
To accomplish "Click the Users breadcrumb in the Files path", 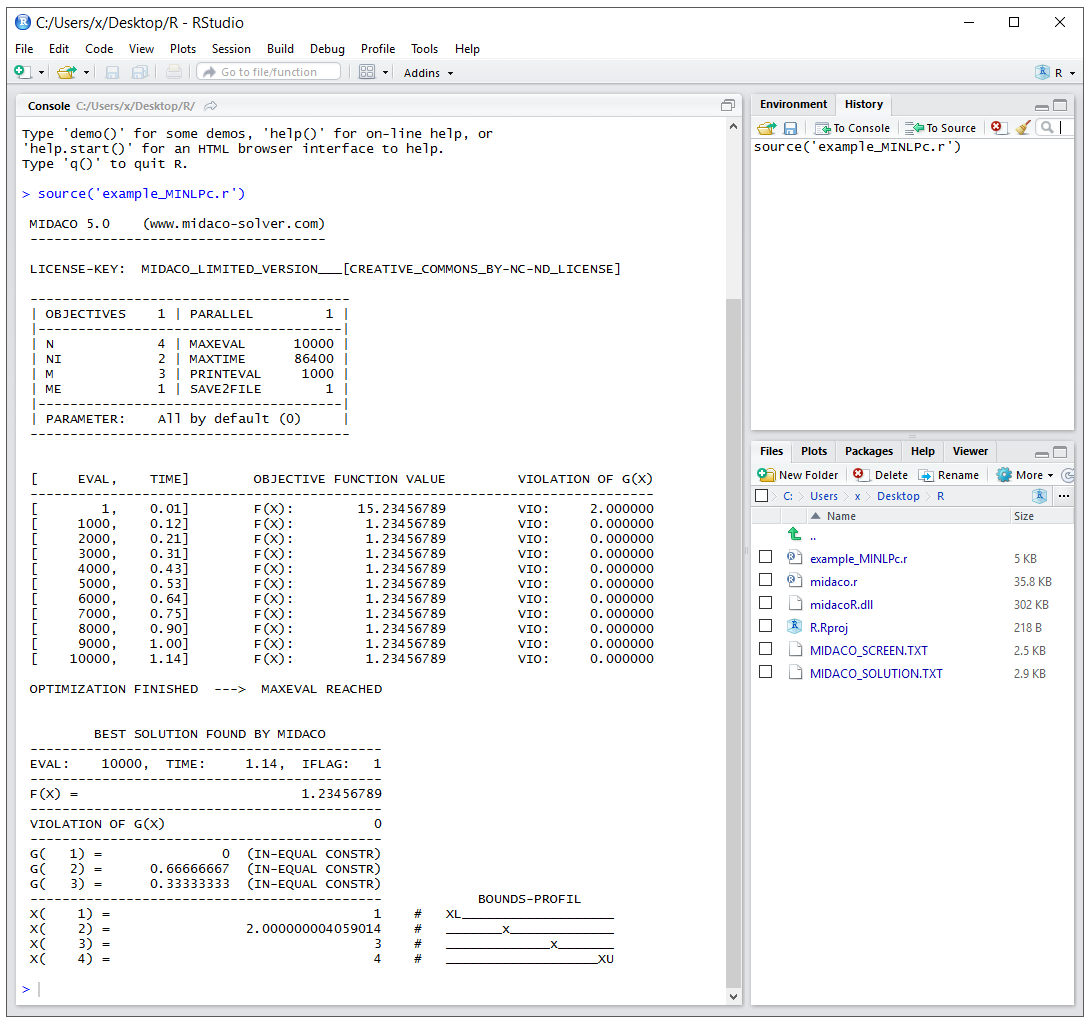I will pos(823,496).
